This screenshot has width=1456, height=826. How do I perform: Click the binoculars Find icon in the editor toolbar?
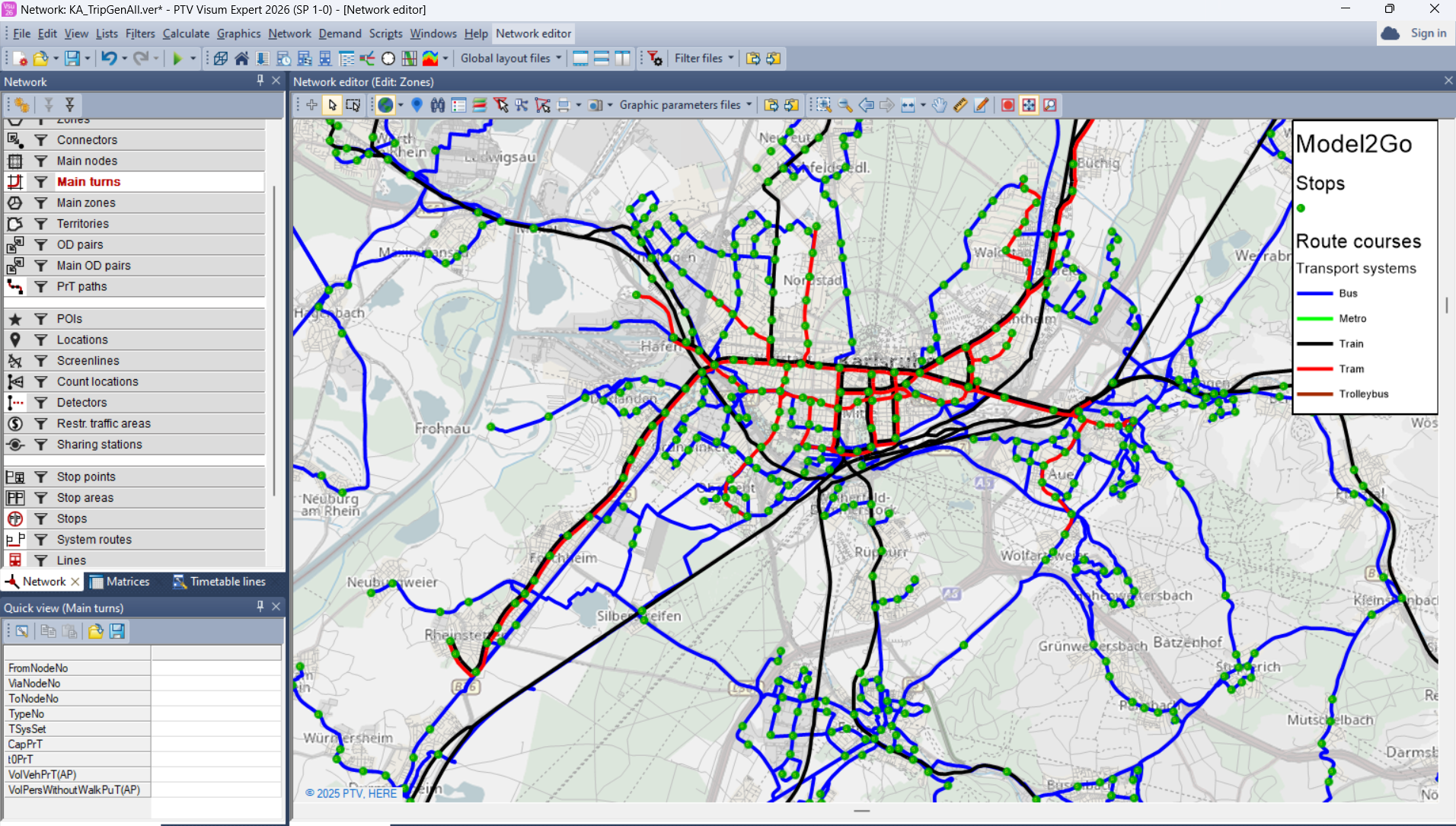point(437,105)
